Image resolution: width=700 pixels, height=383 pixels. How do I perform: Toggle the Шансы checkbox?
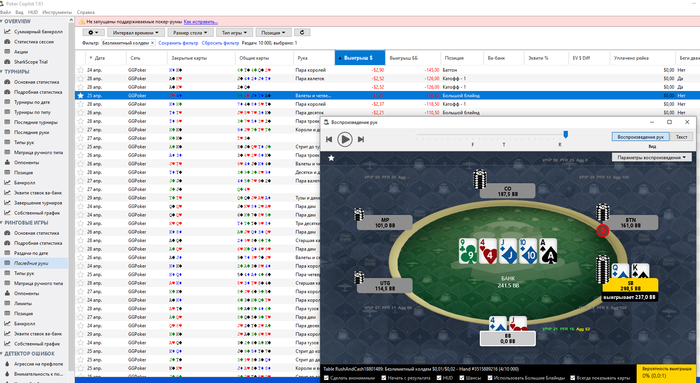pyautogui.click(x=462, y=378)
